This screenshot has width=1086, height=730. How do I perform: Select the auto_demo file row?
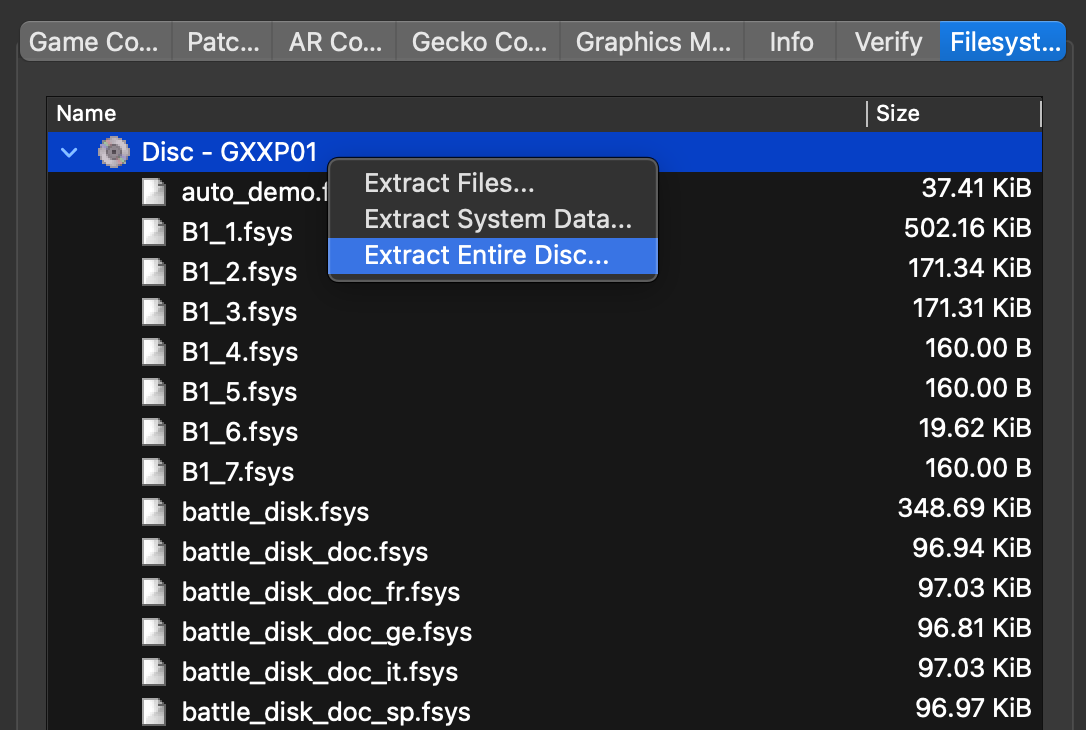click(x=544, y=192)
